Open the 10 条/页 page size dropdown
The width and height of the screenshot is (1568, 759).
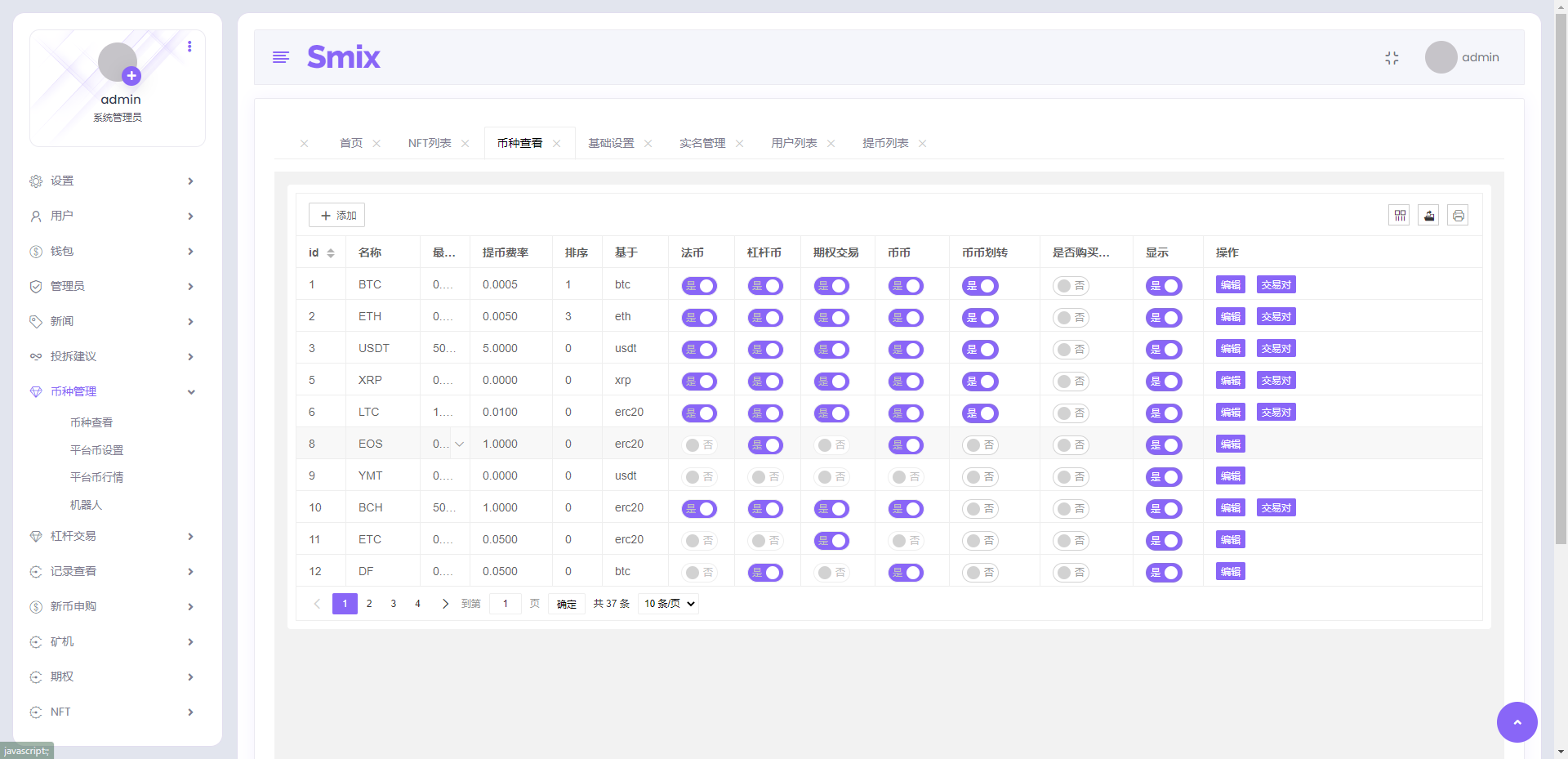tap(667, 603)
